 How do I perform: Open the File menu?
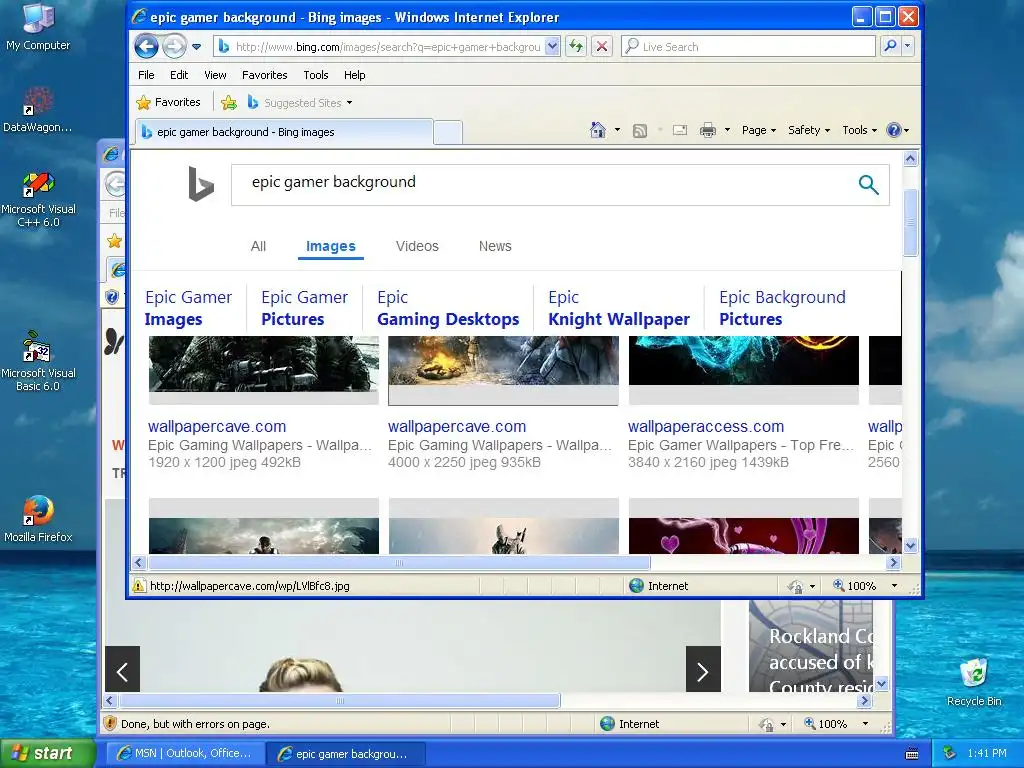pos(146,75)
